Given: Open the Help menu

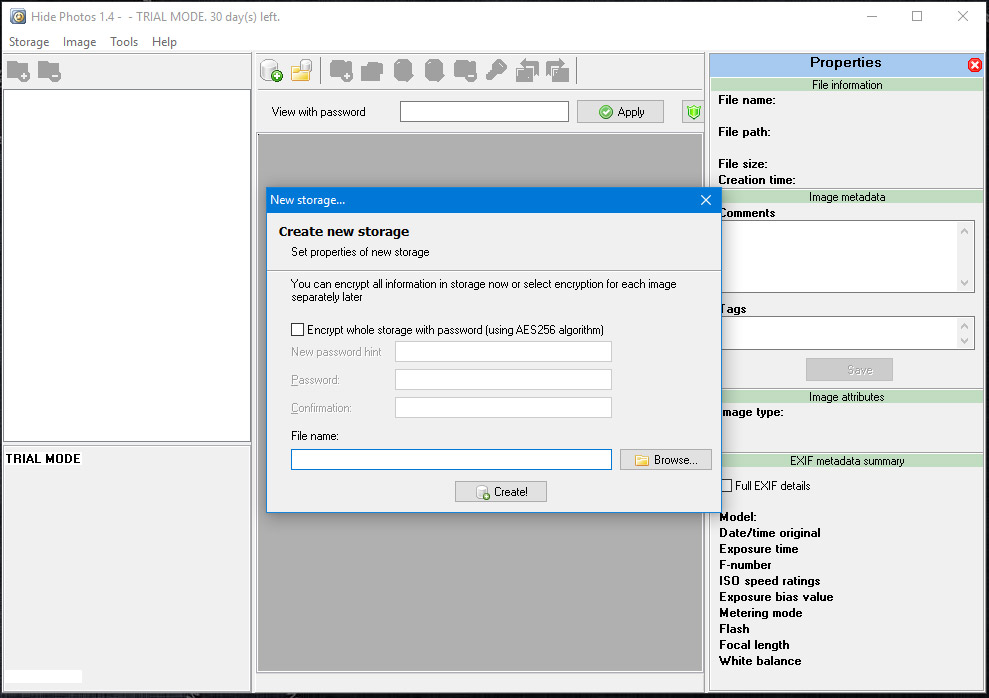Looking at the screenshot, I should [164, 42].
